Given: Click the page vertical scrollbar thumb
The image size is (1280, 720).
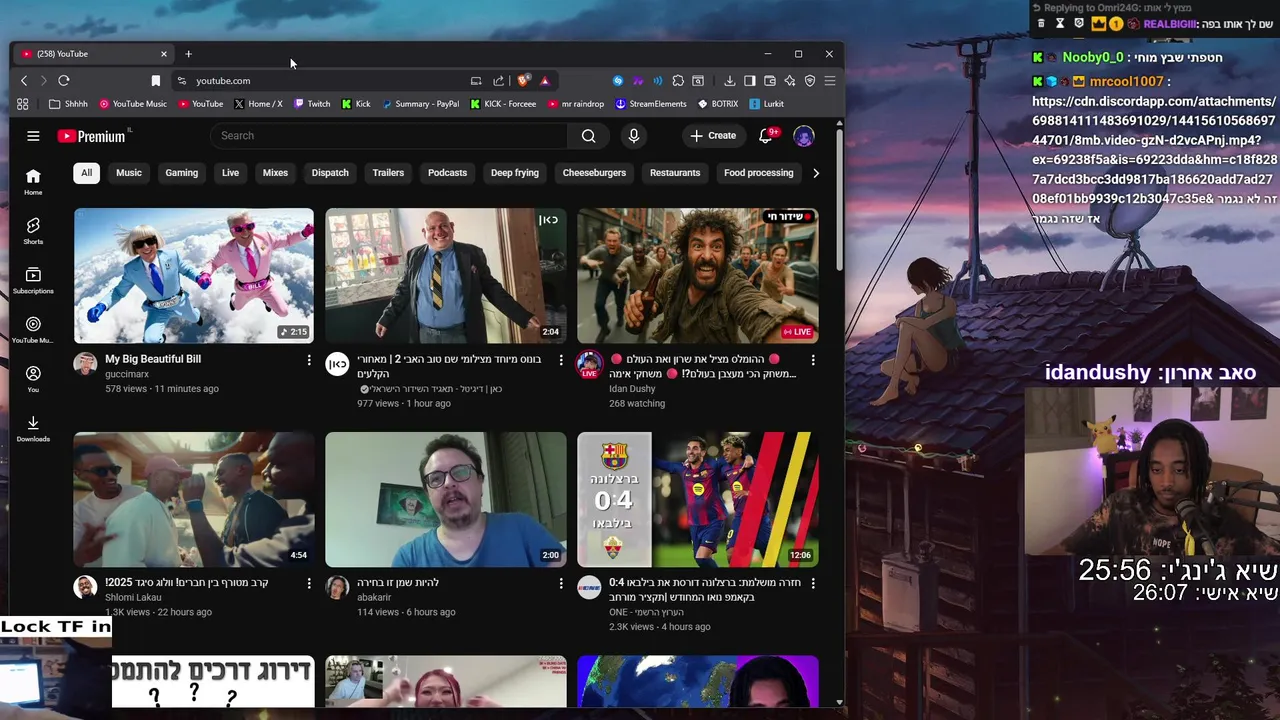Looking at the screenshot, I should click(839, 200).
